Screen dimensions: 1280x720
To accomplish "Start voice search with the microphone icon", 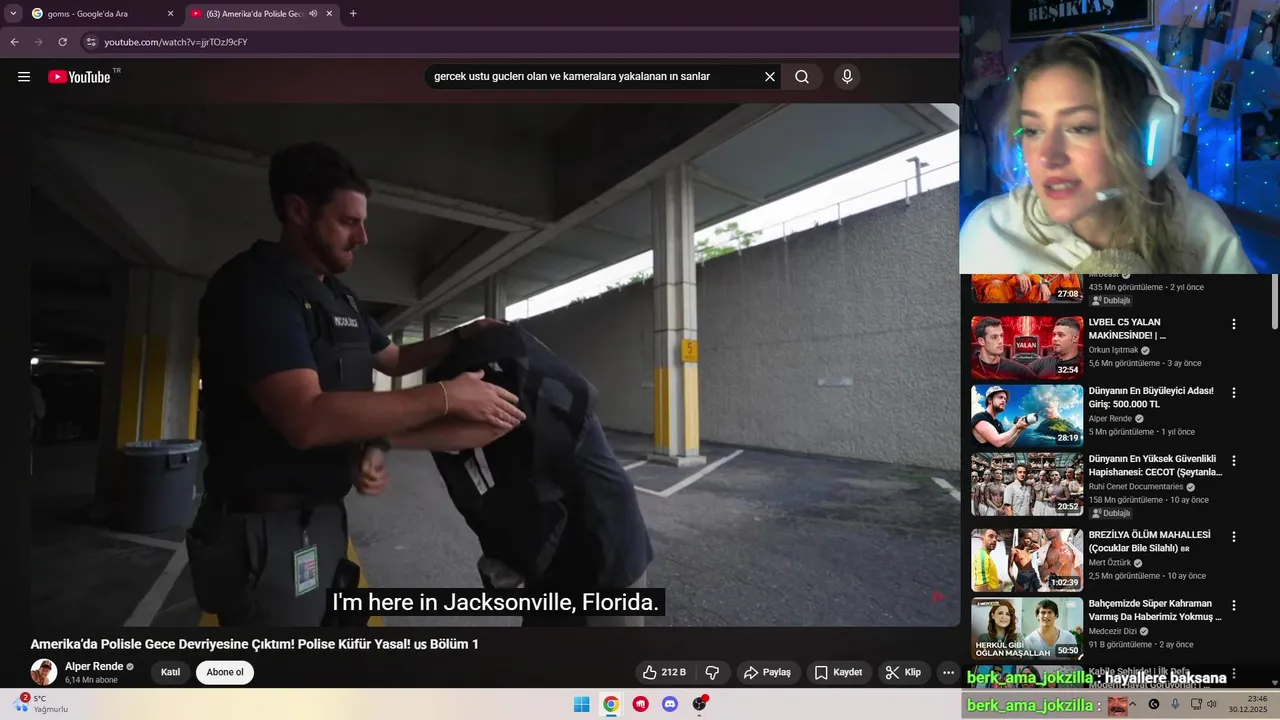I will point(847,77).
